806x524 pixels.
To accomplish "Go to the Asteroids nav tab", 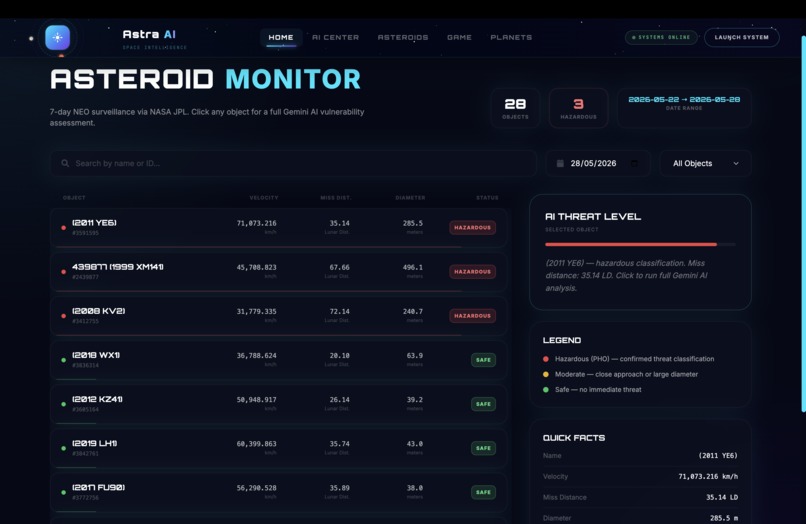I will click(403, 37).
